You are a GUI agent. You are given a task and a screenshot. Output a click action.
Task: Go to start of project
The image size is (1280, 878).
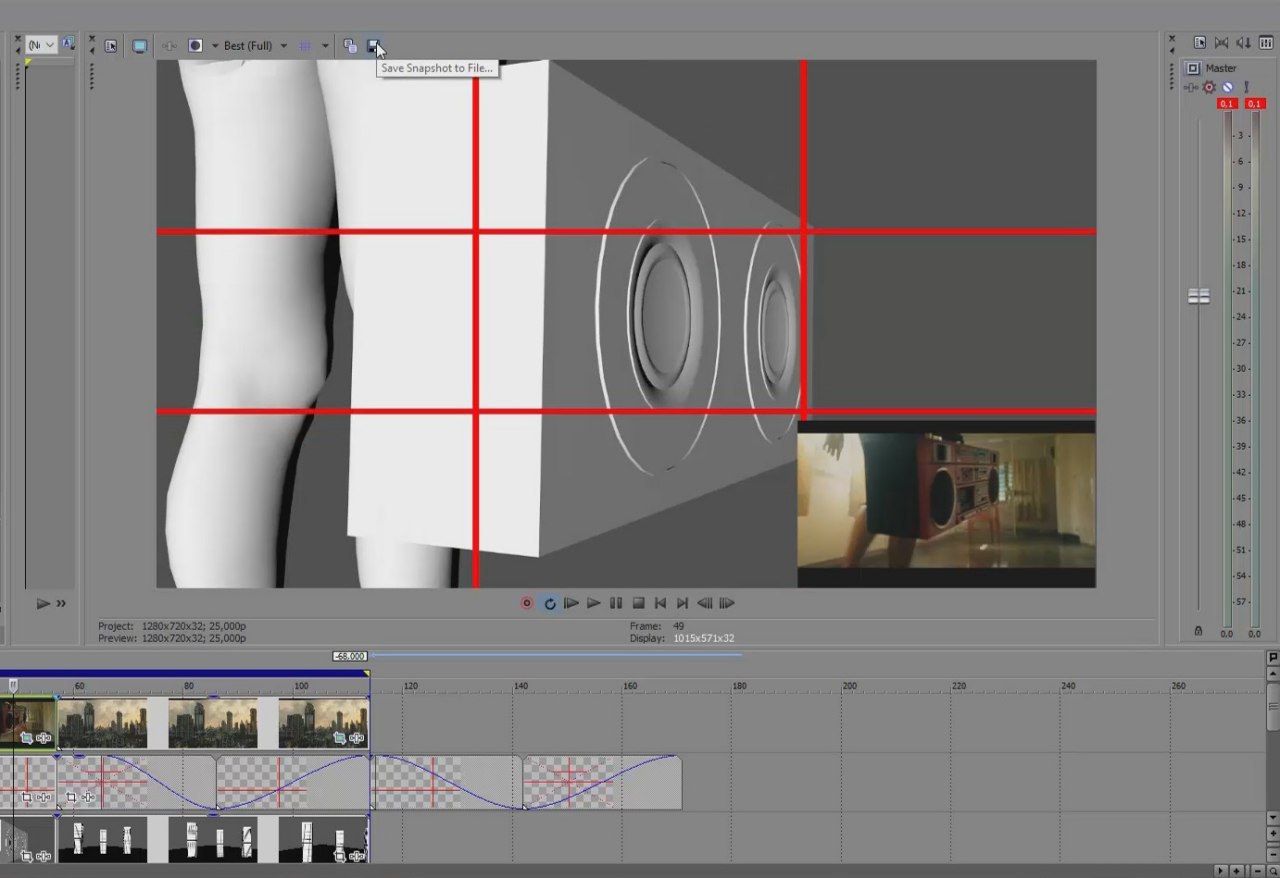(x=660, y=603)
